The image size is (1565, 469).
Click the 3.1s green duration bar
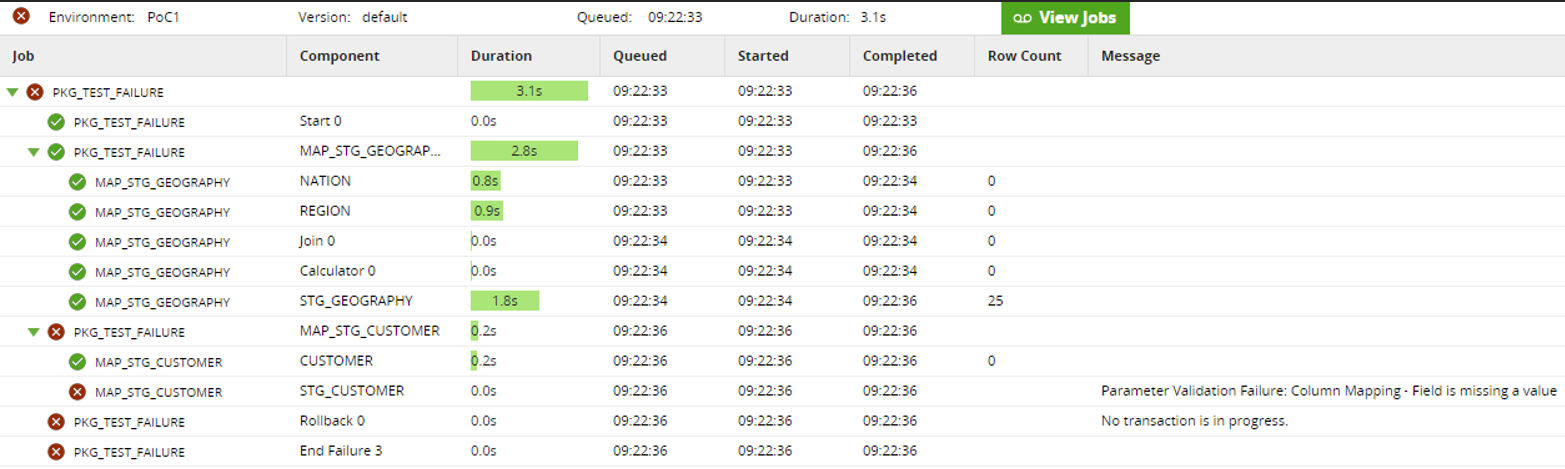(529, 91)
